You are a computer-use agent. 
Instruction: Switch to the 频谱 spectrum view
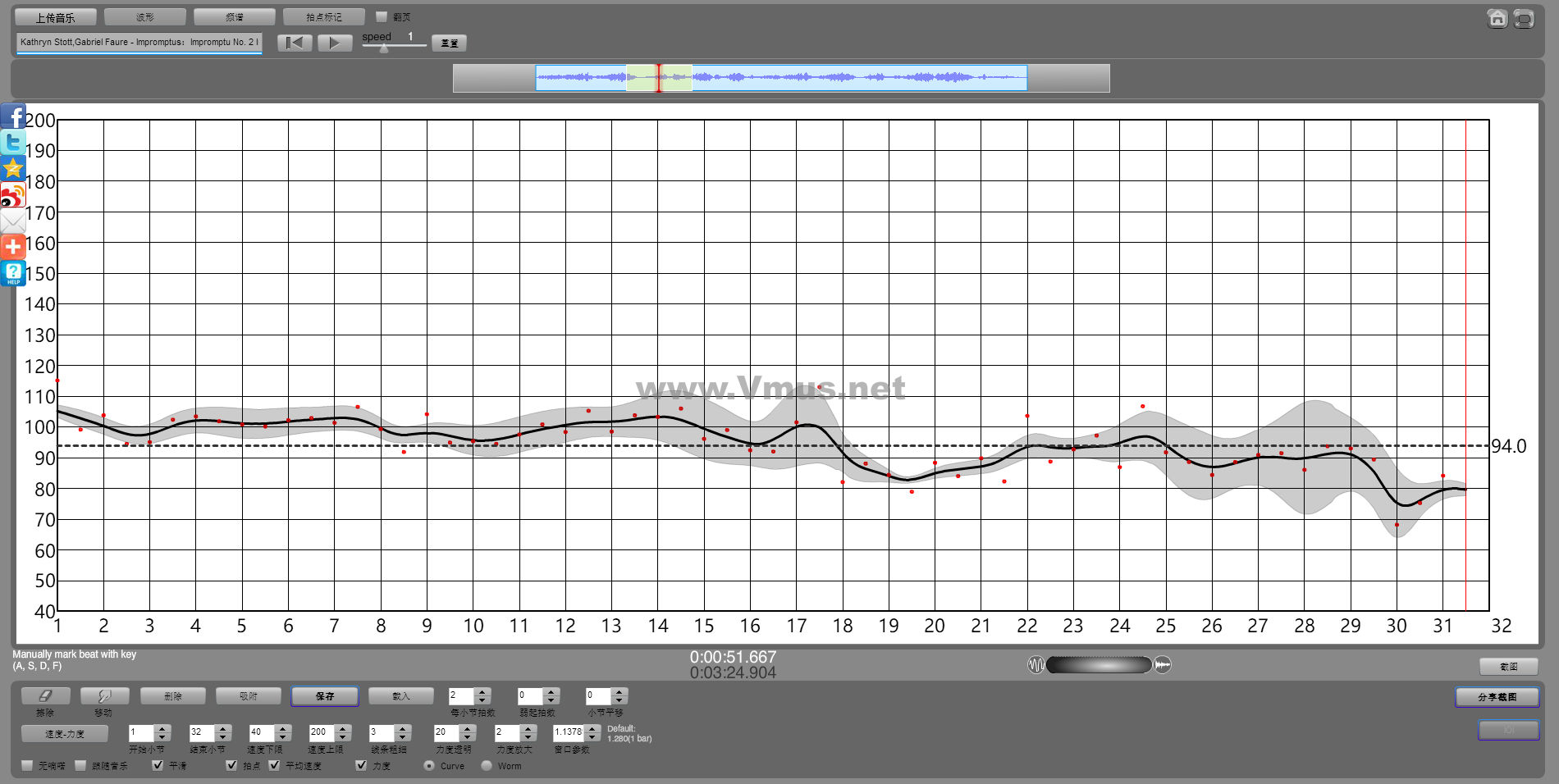pos(235,17)
